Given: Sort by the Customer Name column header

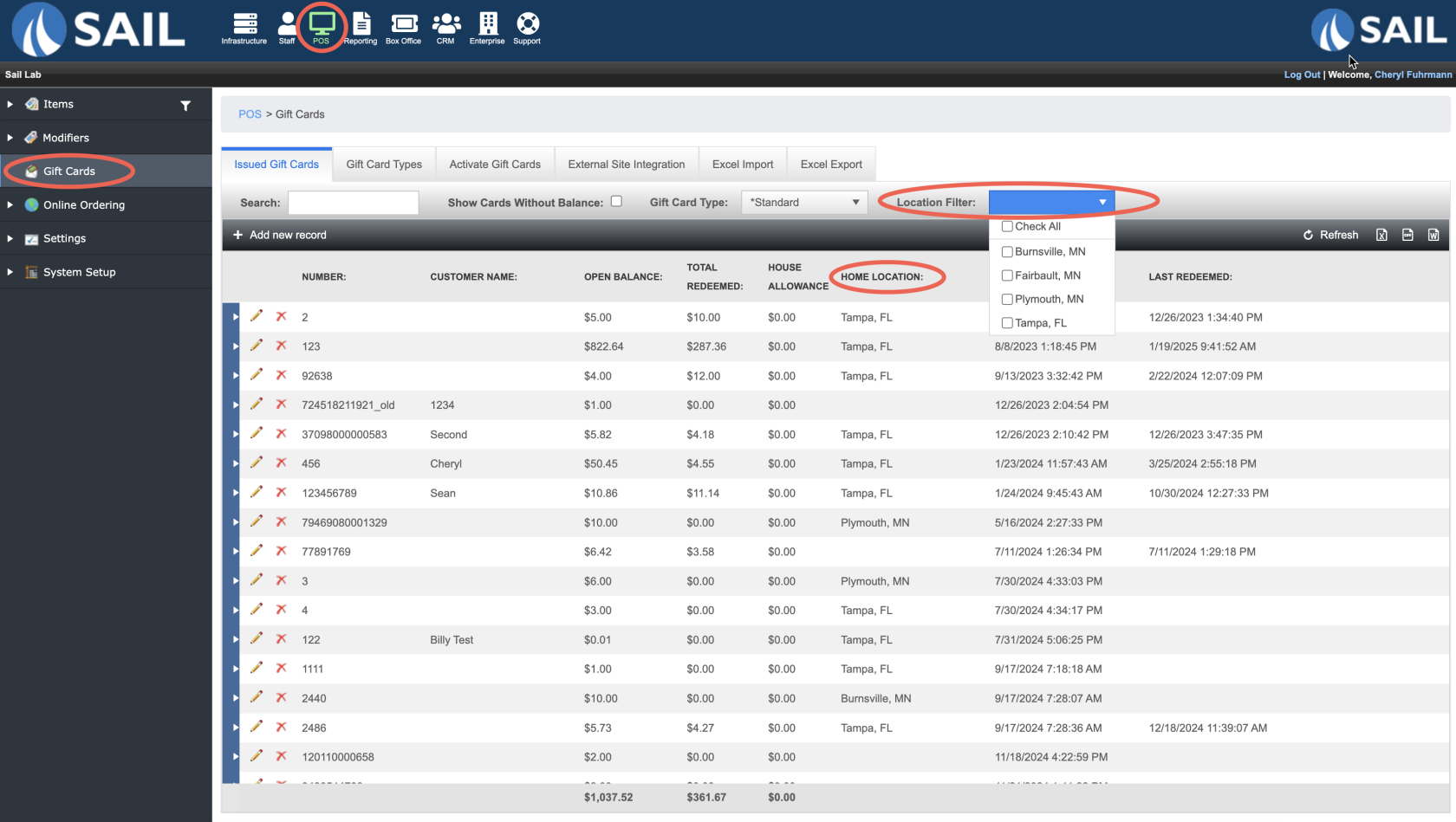Looking at the screenshot, I should click(x=473, y=277).
